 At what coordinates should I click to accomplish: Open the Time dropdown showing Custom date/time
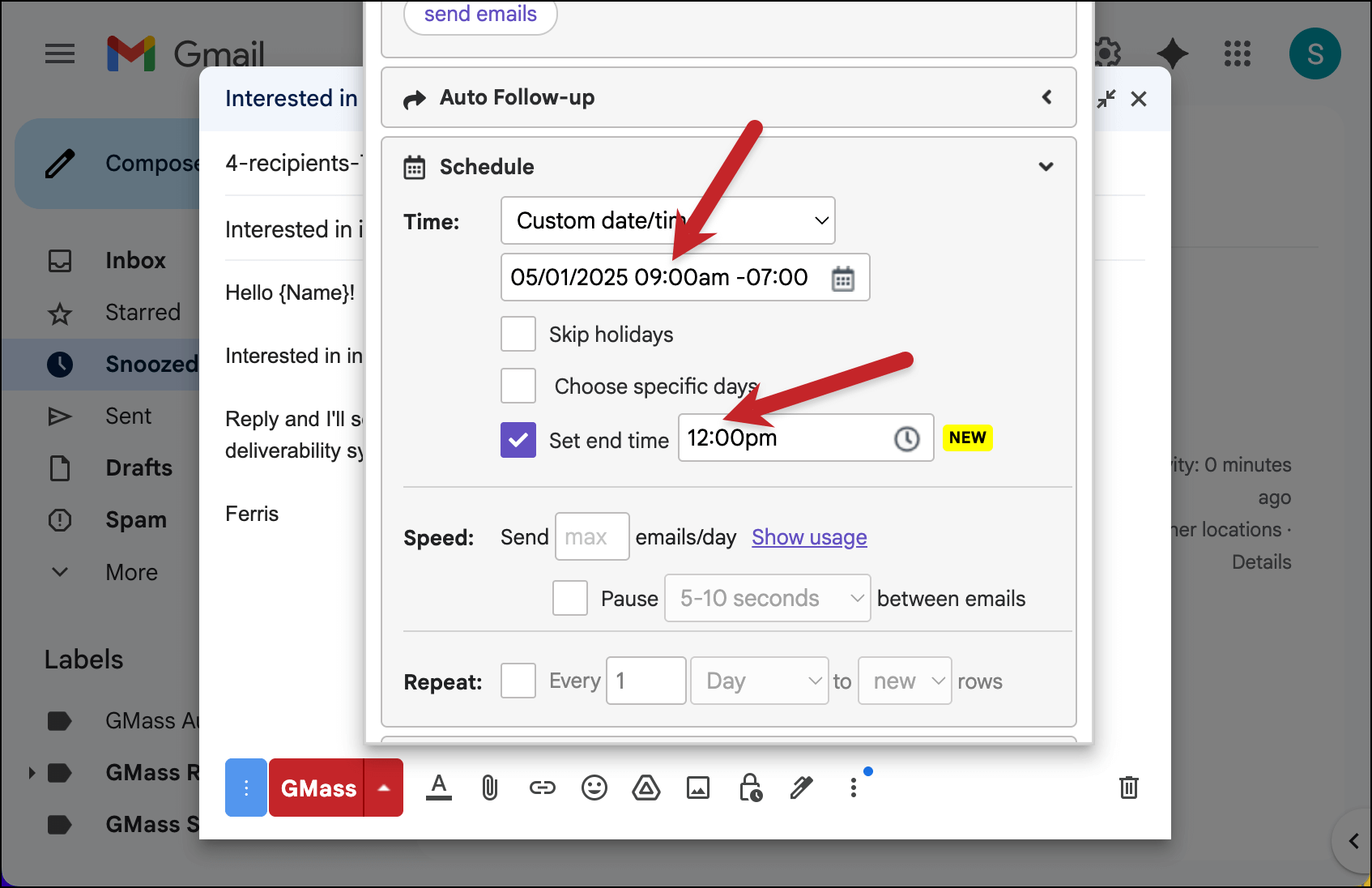(x=668, y=220)
